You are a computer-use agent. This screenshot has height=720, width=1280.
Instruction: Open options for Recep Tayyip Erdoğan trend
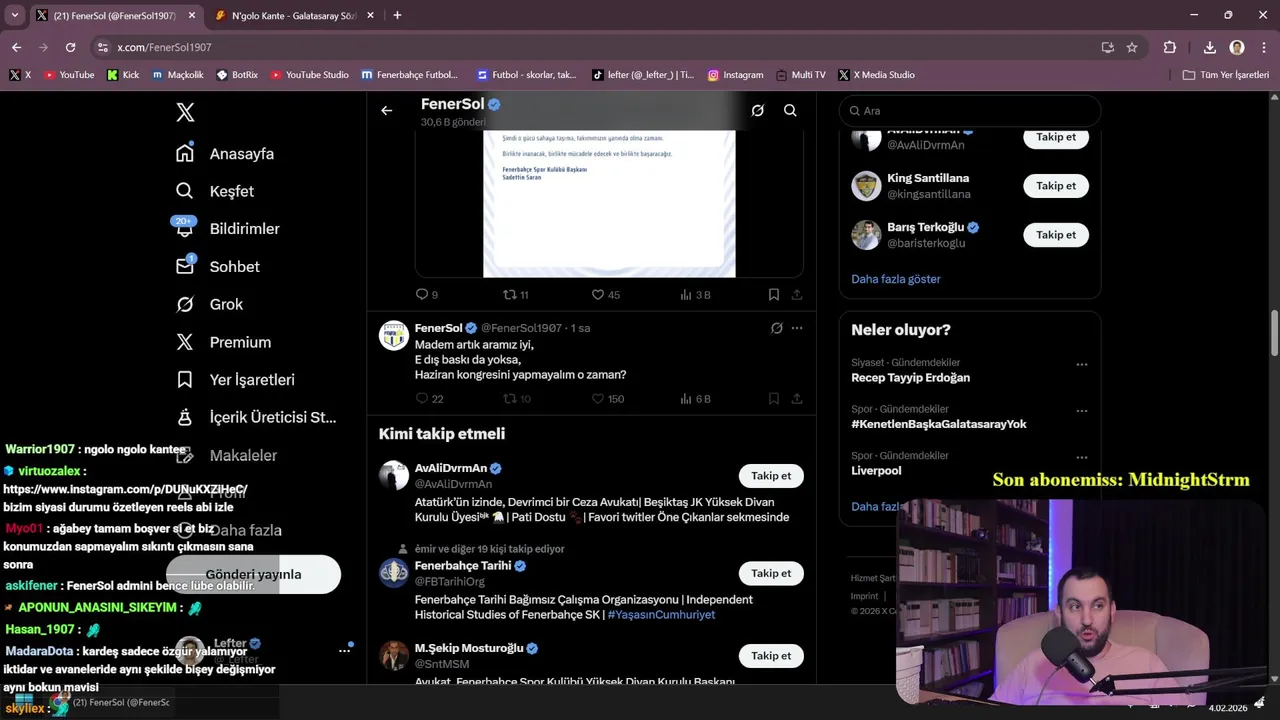(1081, 365)
